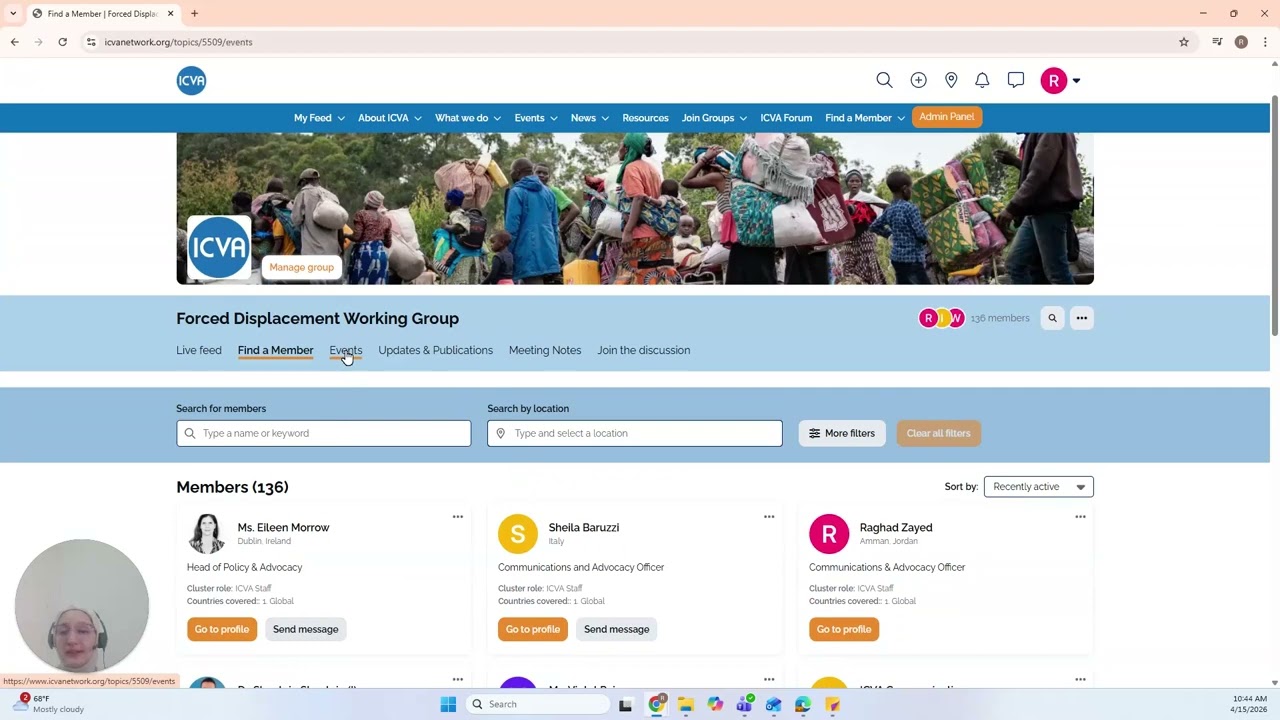
Task: Open ICVA Forum in the navbar
Action: click(x=786, y=118)
